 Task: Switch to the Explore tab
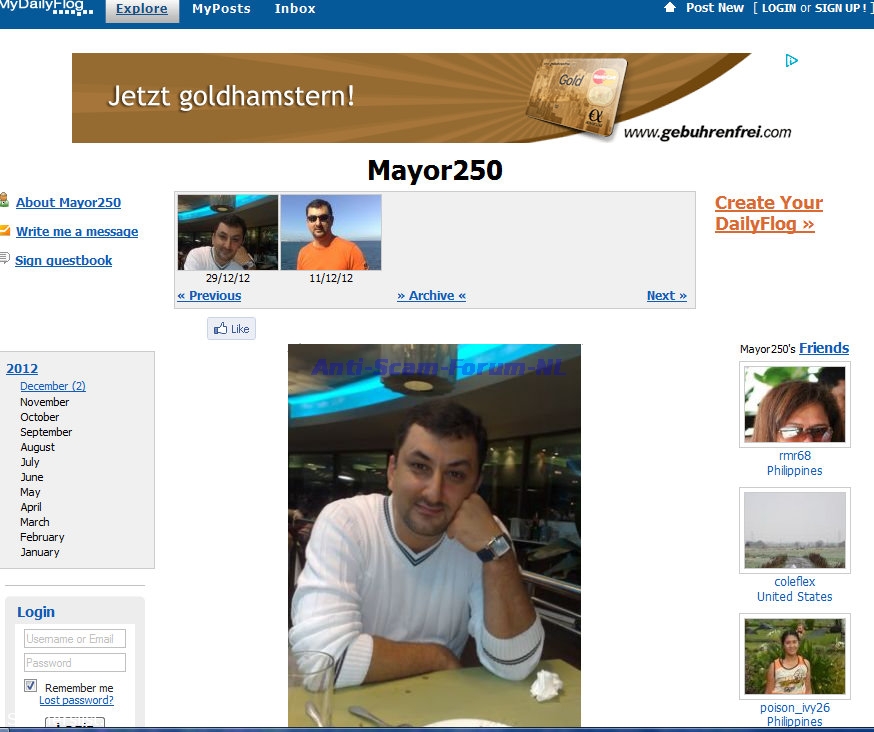point(142,9)
